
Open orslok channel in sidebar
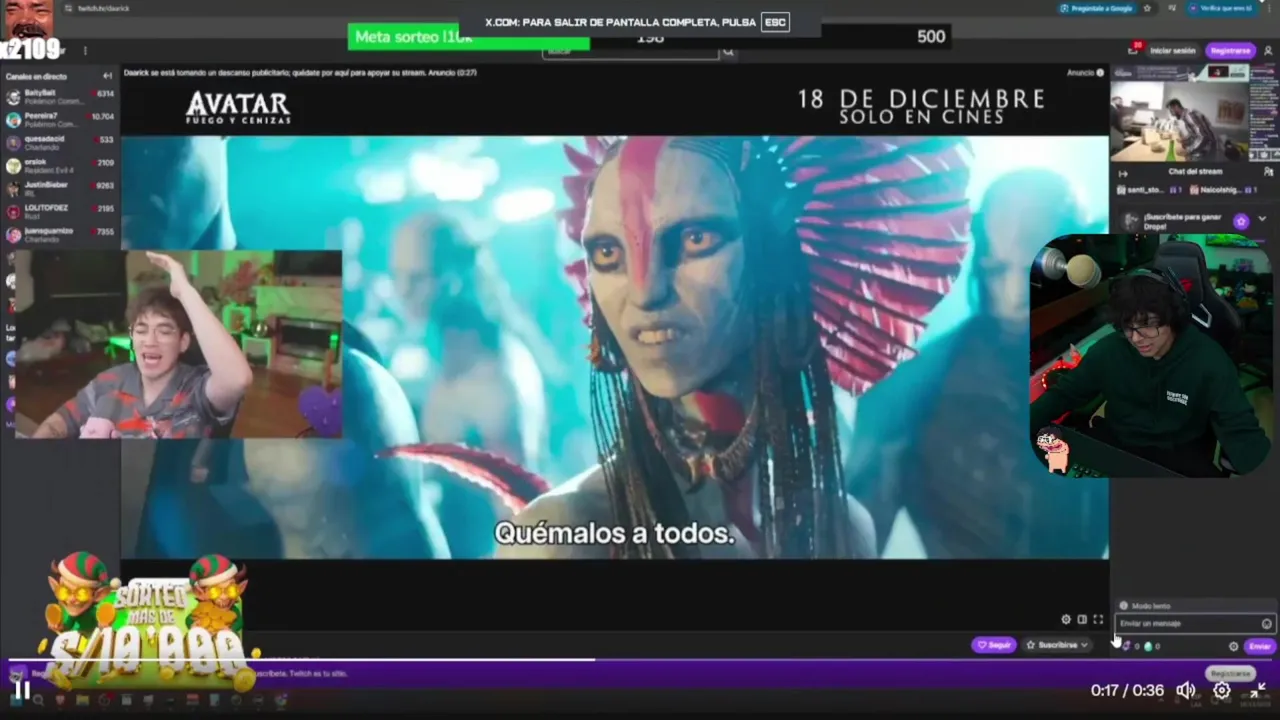60,166
